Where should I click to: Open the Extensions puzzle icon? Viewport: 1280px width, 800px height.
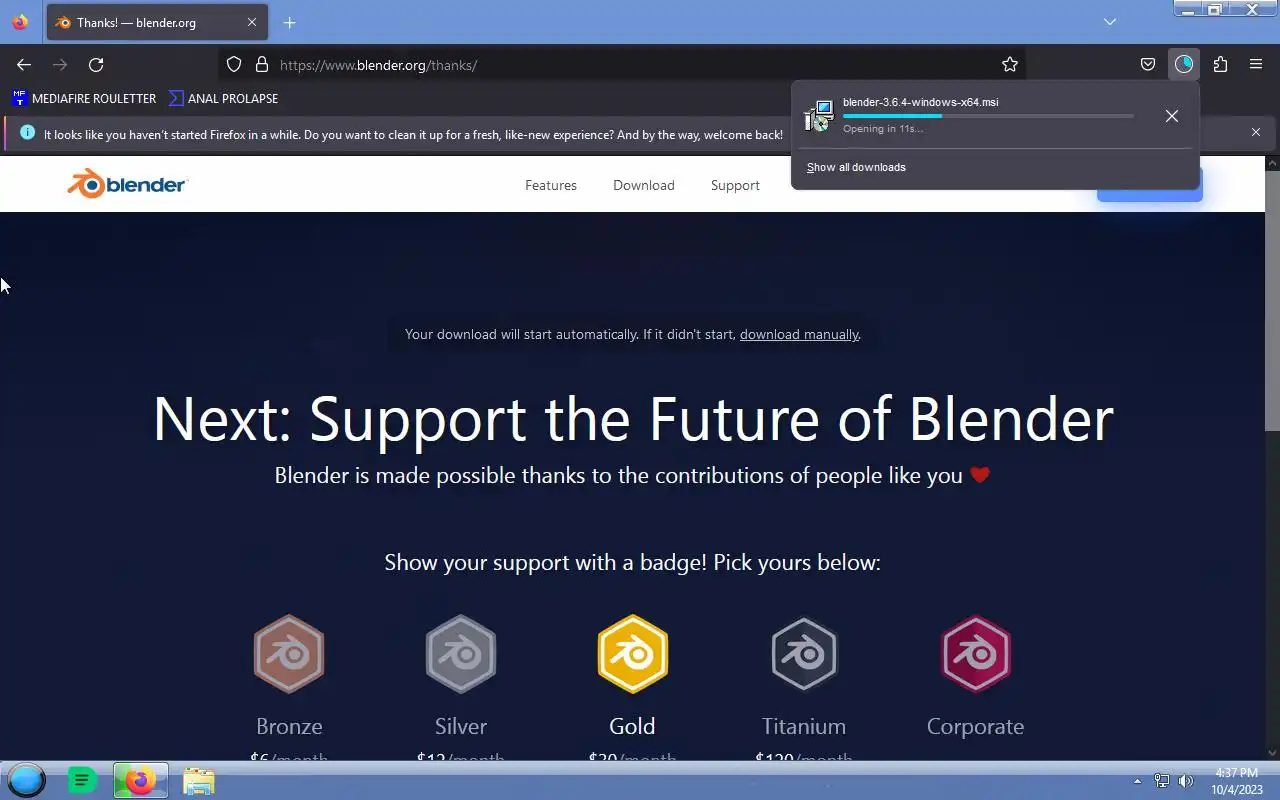(x=1220, y=64)
